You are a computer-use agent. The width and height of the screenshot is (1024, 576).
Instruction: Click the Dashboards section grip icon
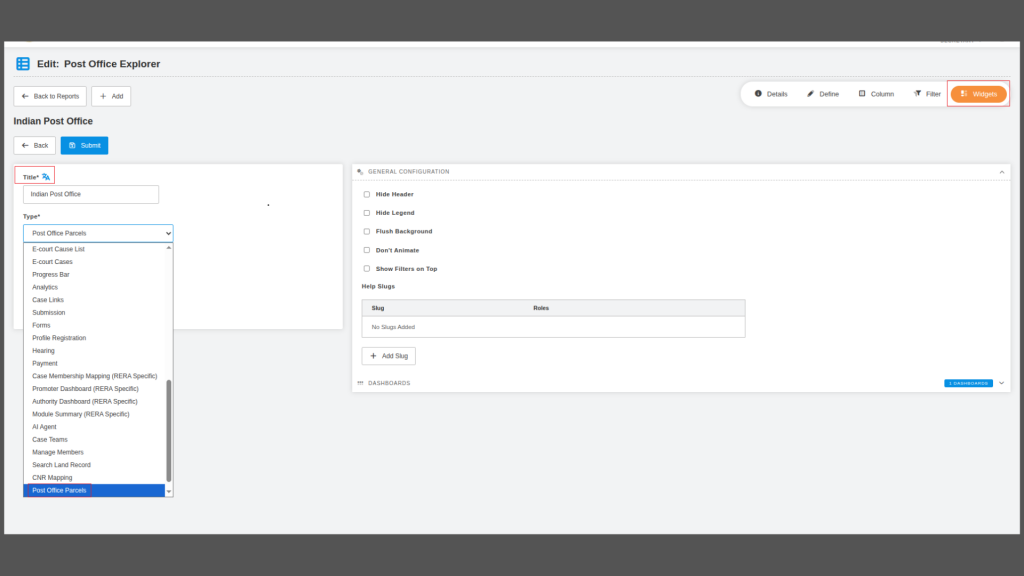click(x=360, y=383)
